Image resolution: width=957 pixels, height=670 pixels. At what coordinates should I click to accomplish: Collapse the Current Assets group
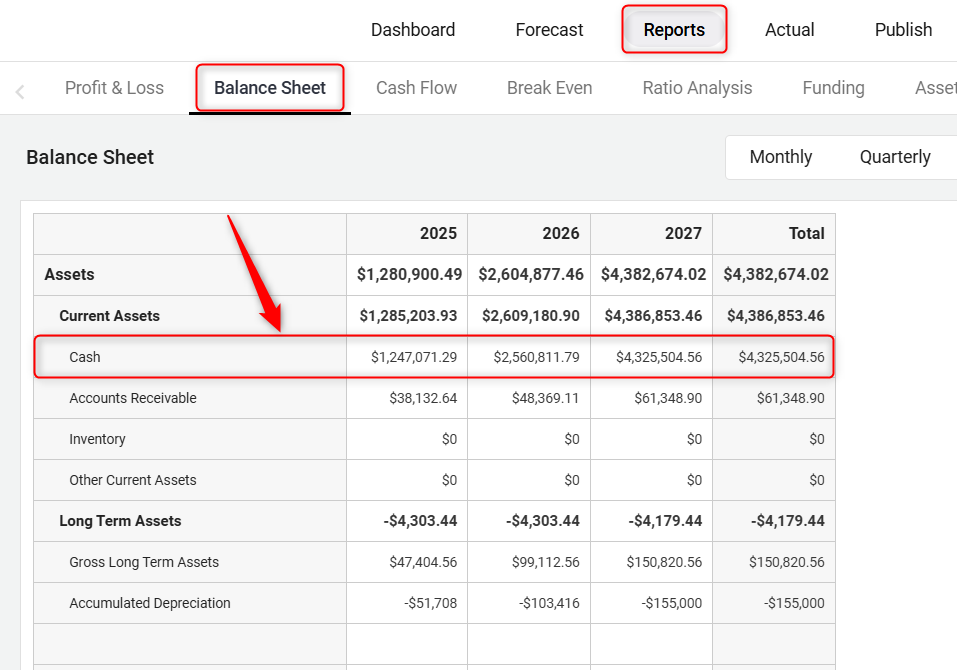click(109, 316)
